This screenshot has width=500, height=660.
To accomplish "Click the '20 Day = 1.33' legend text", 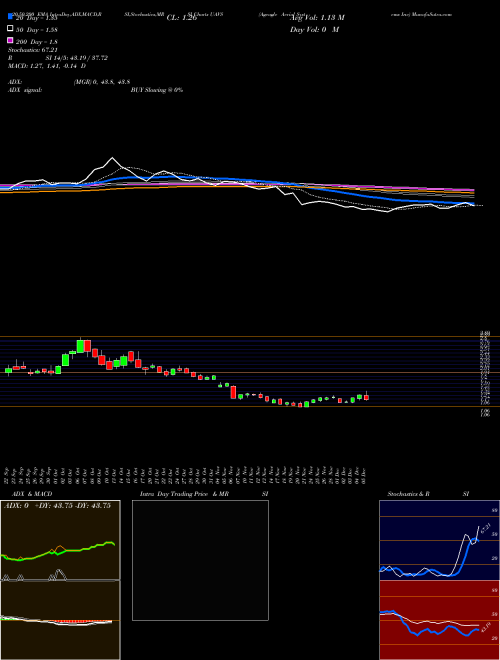I will pos(37,18).
